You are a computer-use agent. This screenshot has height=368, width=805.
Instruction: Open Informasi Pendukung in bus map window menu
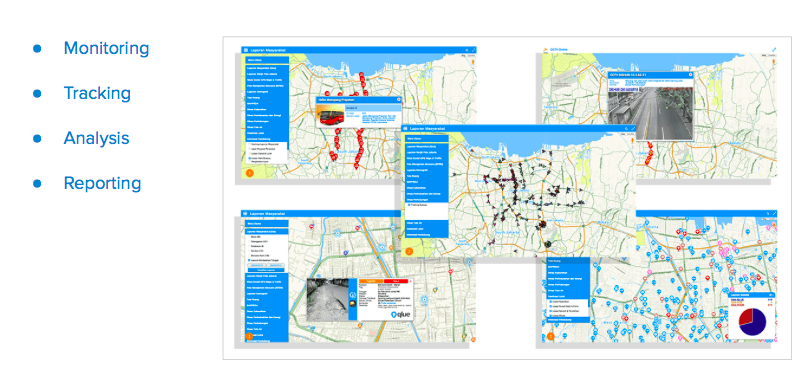point(267,139)
